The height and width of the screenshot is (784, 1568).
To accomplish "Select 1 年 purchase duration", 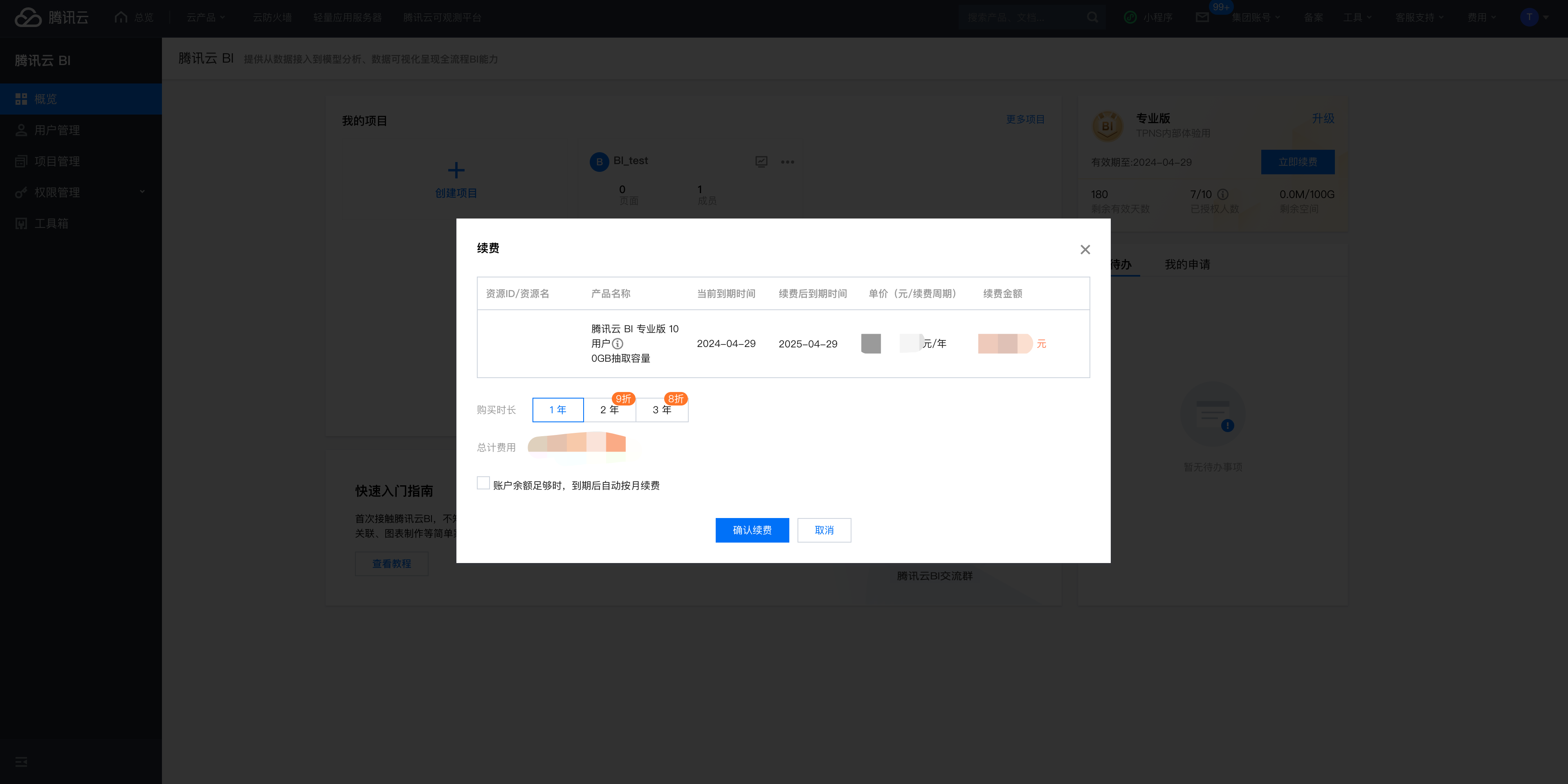I will (x=557, y=410).
